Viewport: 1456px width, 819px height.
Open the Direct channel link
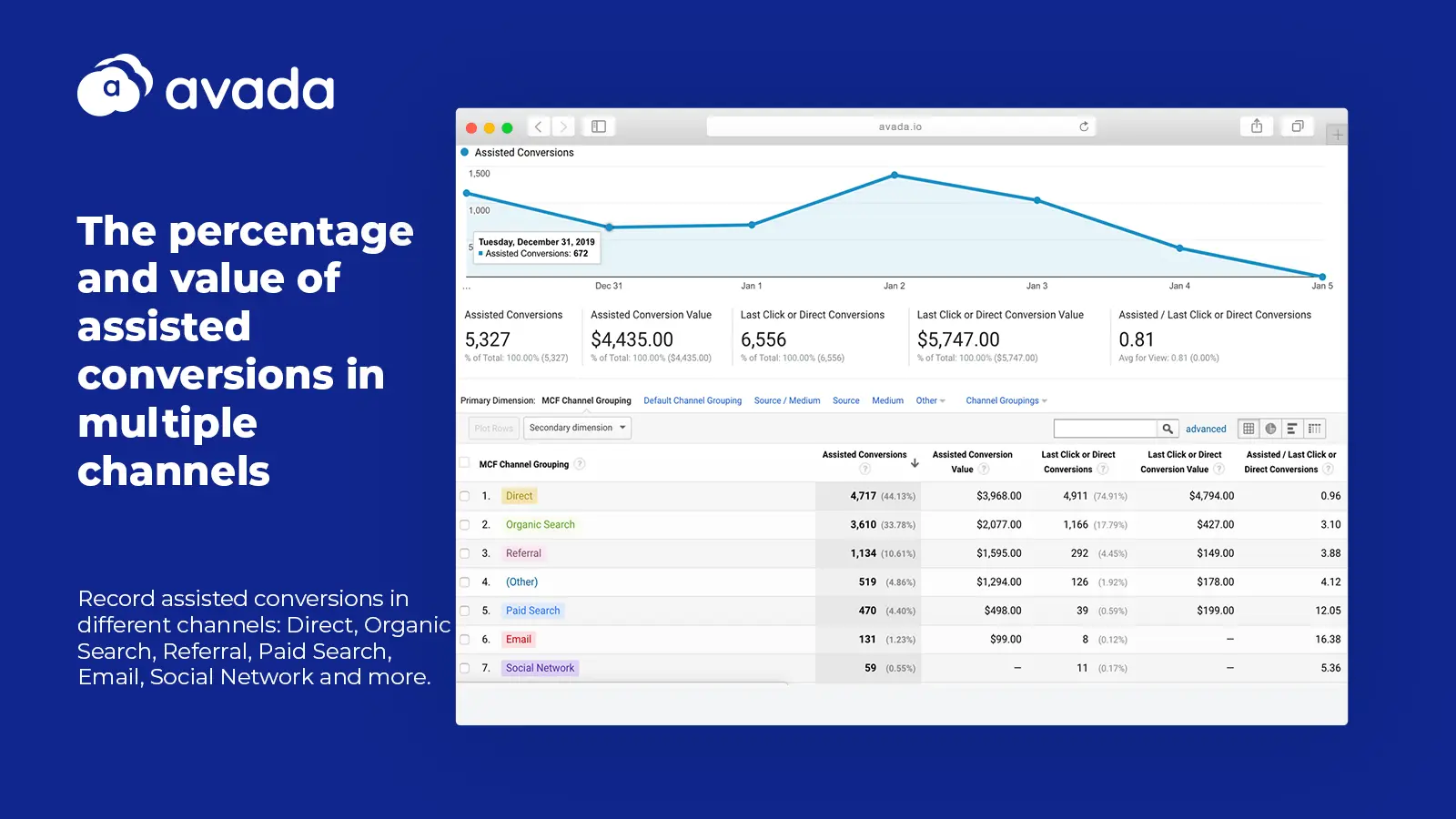[520, 496]
